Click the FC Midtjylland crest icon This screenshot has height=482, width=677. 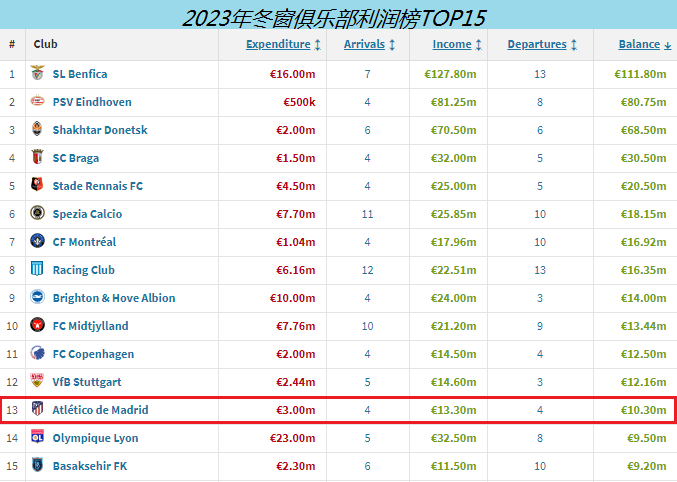point(38,326)
